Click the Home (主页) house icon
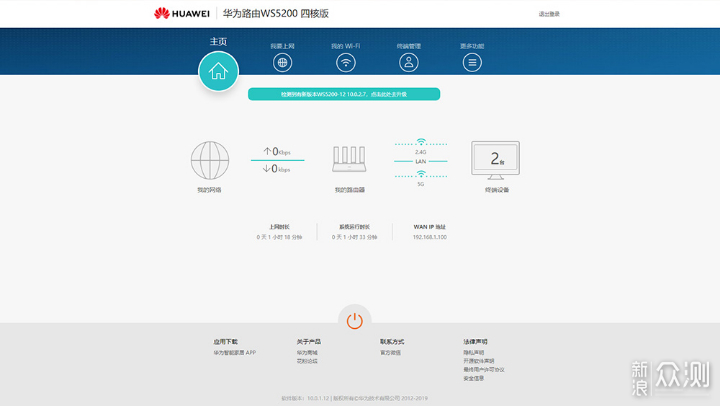This screenshot has height=406, width=720. [x=218, y=71]
